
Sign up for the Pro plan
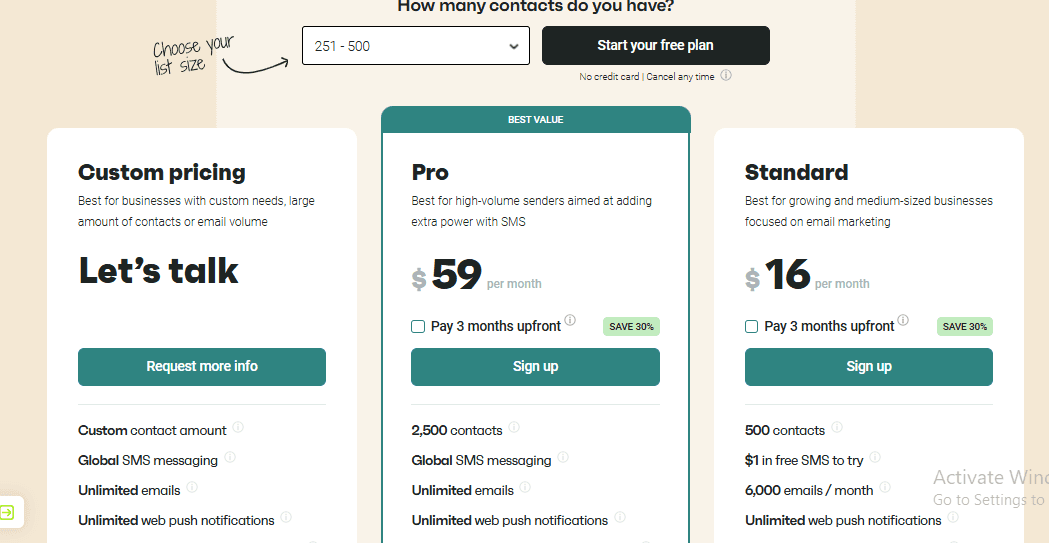point(535,366)
